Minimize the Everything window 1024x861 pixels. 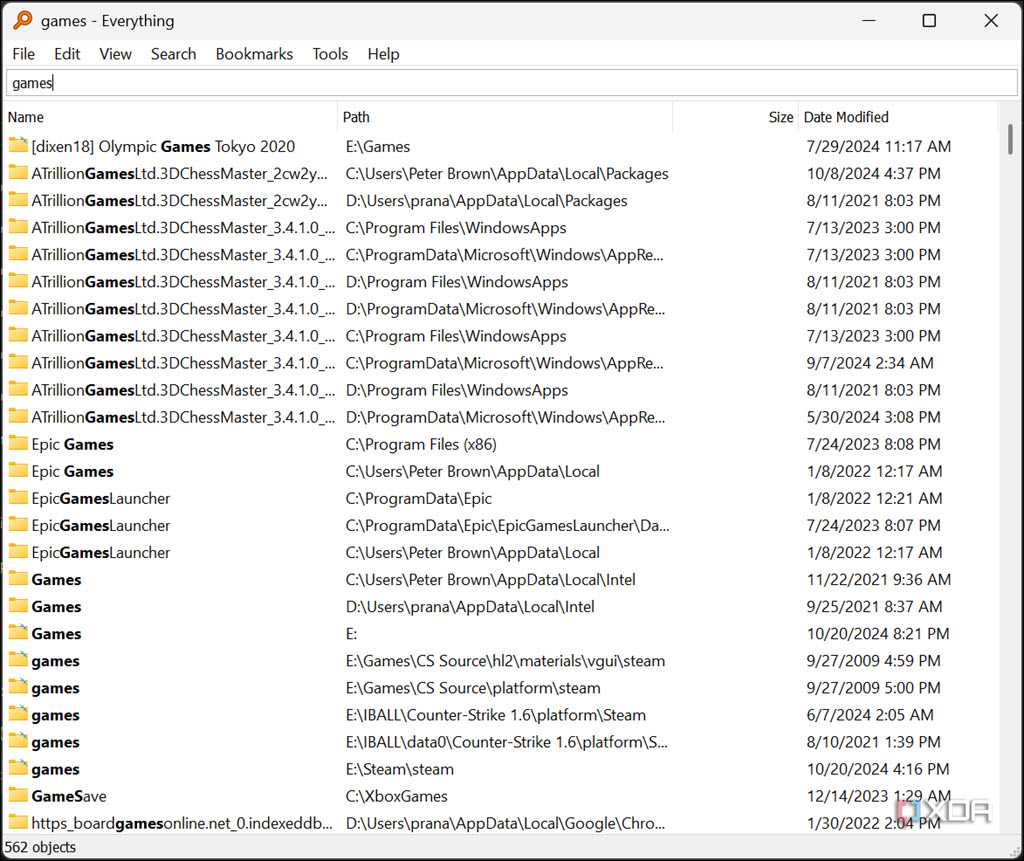click(869, 20)
